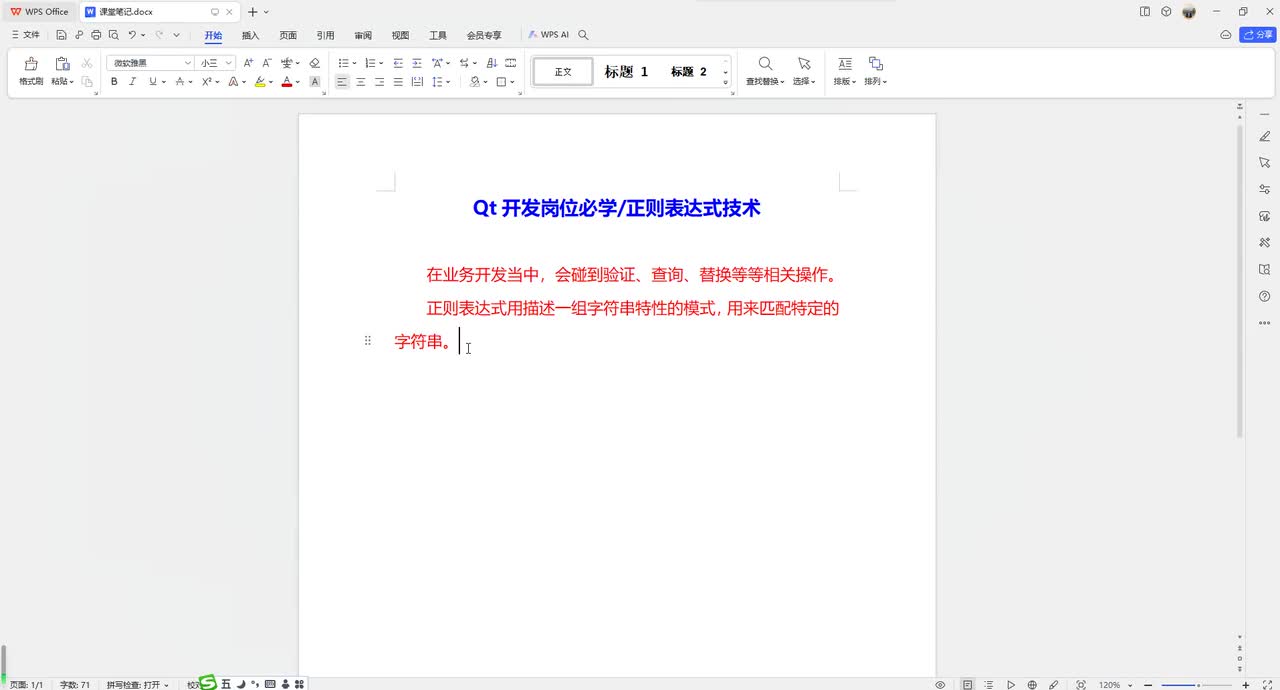Click the paragraph handle beside 字符串

point(368,341)
